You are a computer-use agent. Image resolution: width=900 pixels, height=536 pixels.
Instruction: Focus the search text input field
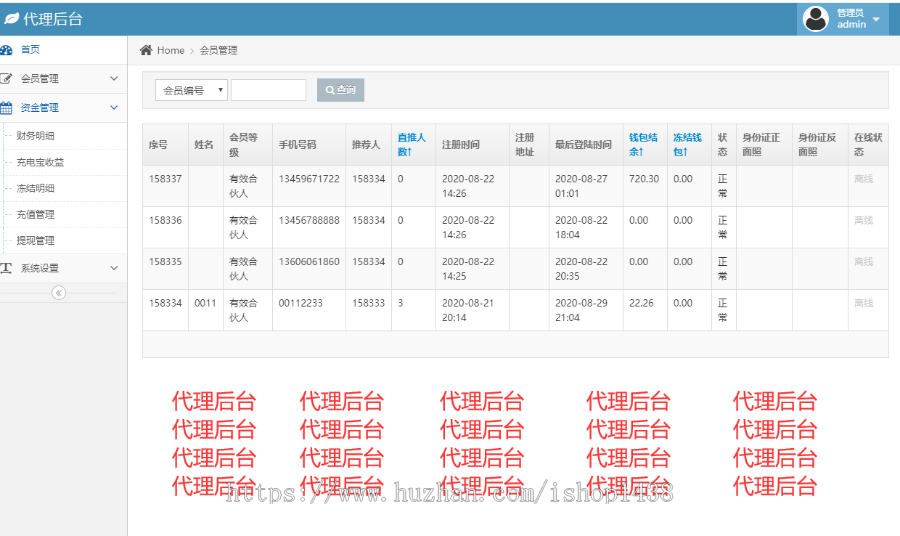pyautogui.click(x=269, y=90)
